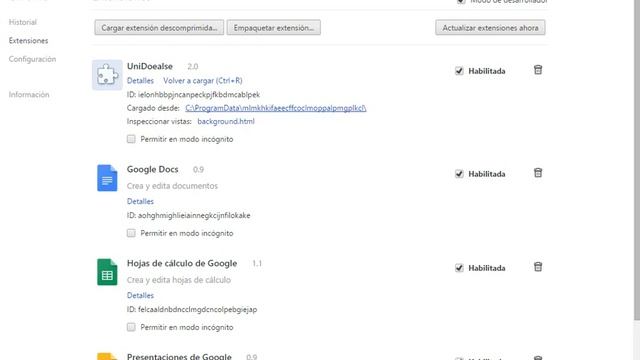Viewport: 640px width, 360px height.
Task: Open Información in the sidebar
Action: [29, 95]
